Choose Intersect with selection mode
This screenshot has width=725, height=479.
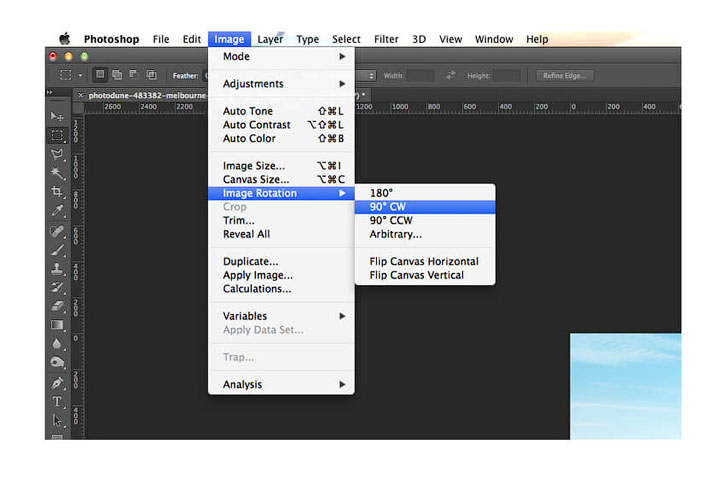pyautogui.click(x=151, y=75)
